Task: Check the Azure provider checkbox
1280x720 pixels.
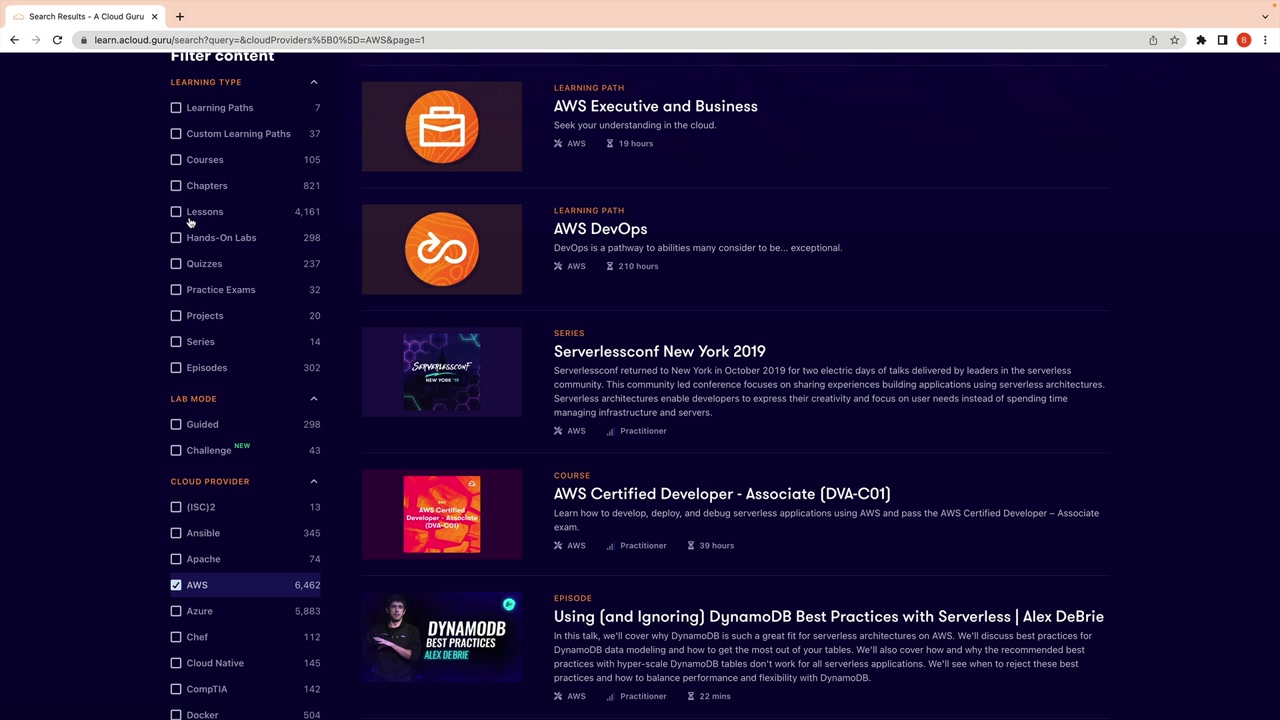Action: [176, 611]
